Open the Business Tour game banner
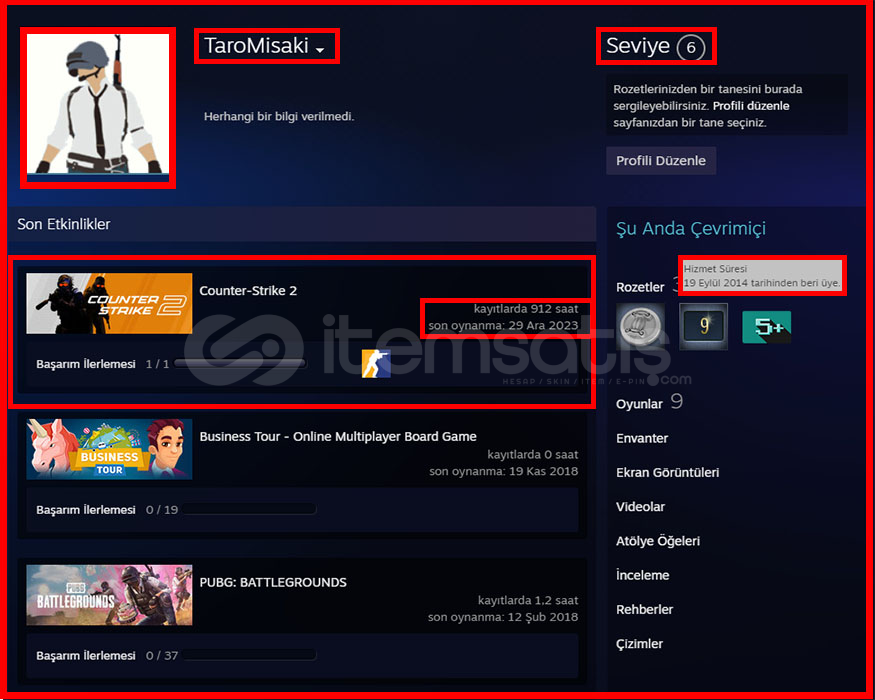 [x=109, y=449]
